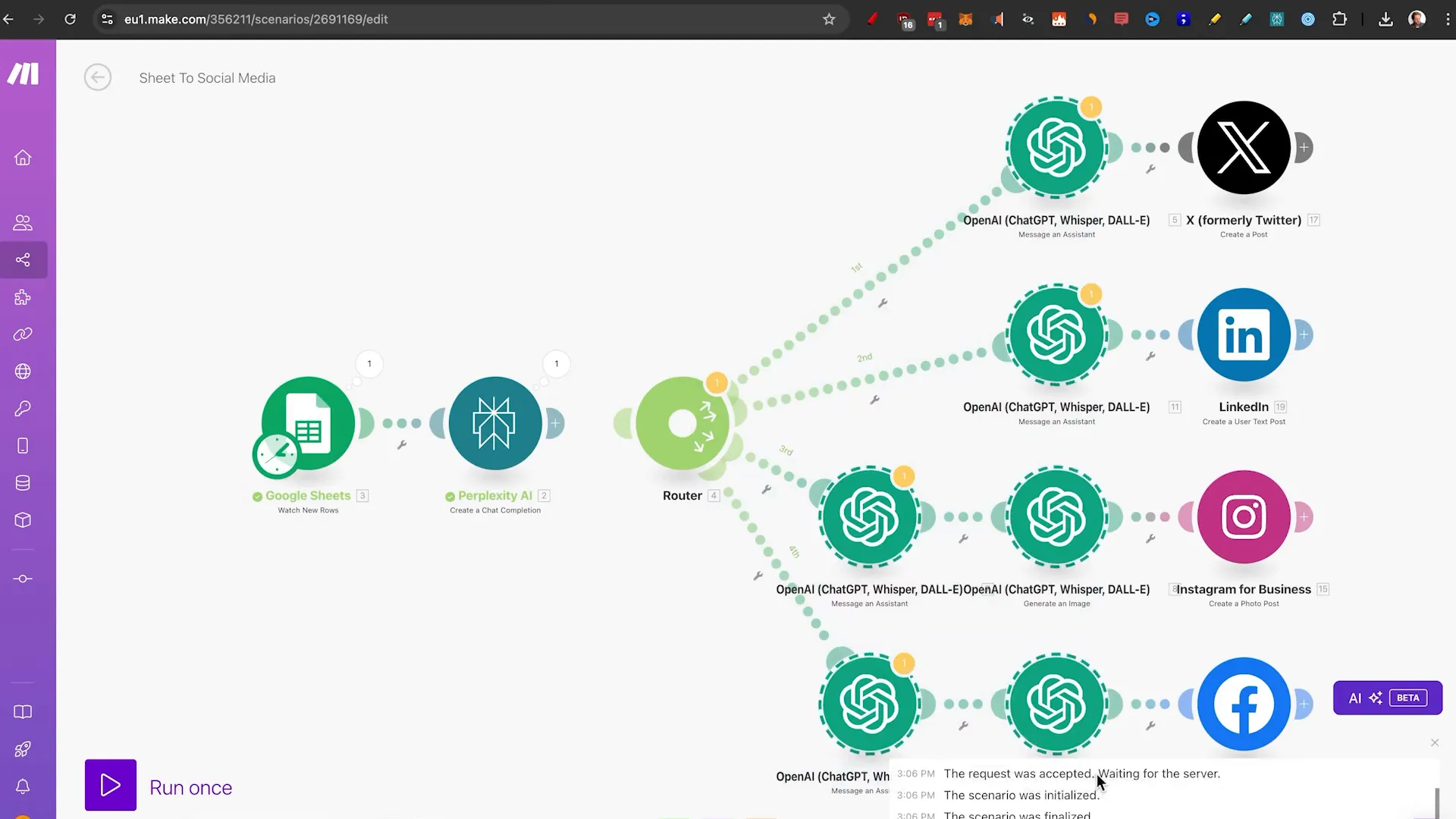Open the AI BETA assistant button
The height and width of the screenshot is (819, 1456).
click(1388, 698)
